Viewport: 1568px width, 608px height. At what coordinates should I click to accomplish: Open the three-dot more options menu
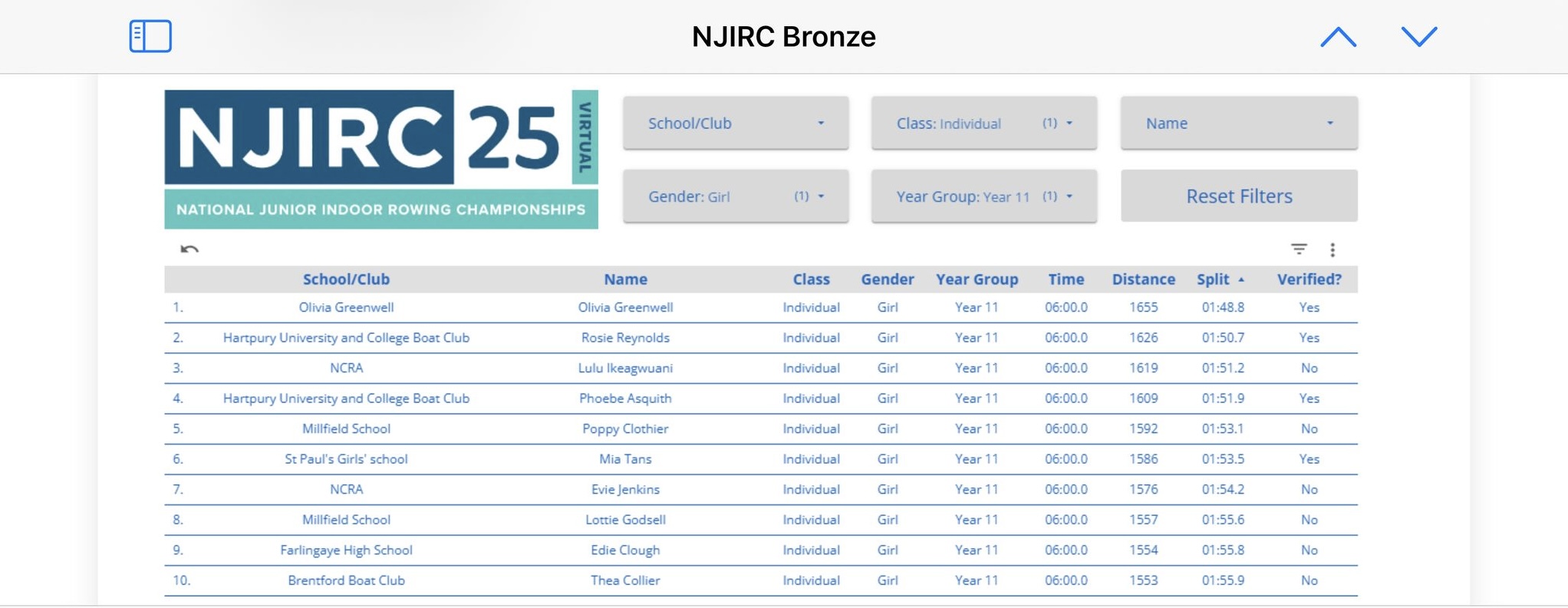tap(1332, 249)
